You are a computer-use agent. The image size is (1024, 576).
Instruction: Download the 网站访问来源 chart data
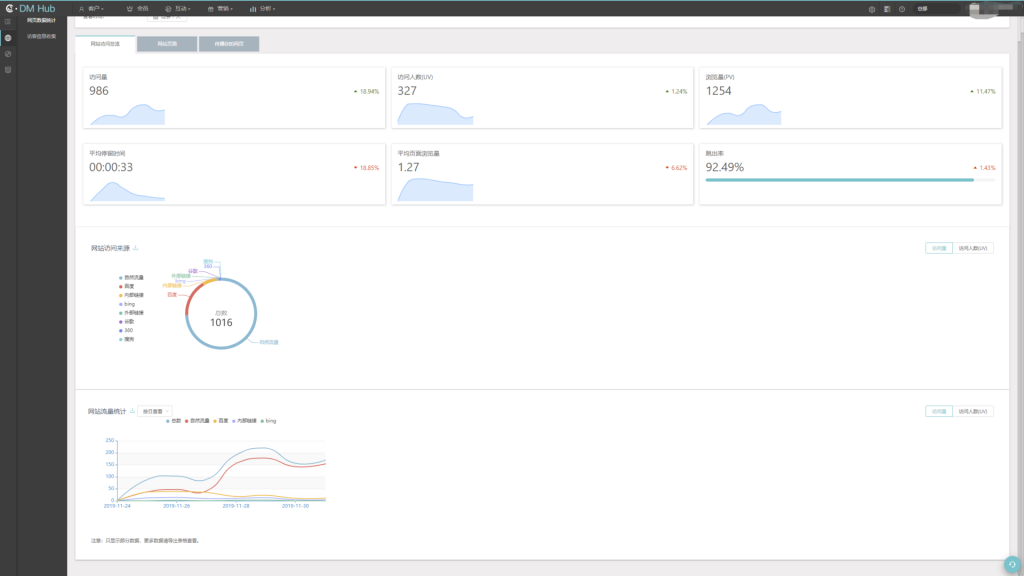(x=136, y=248)
